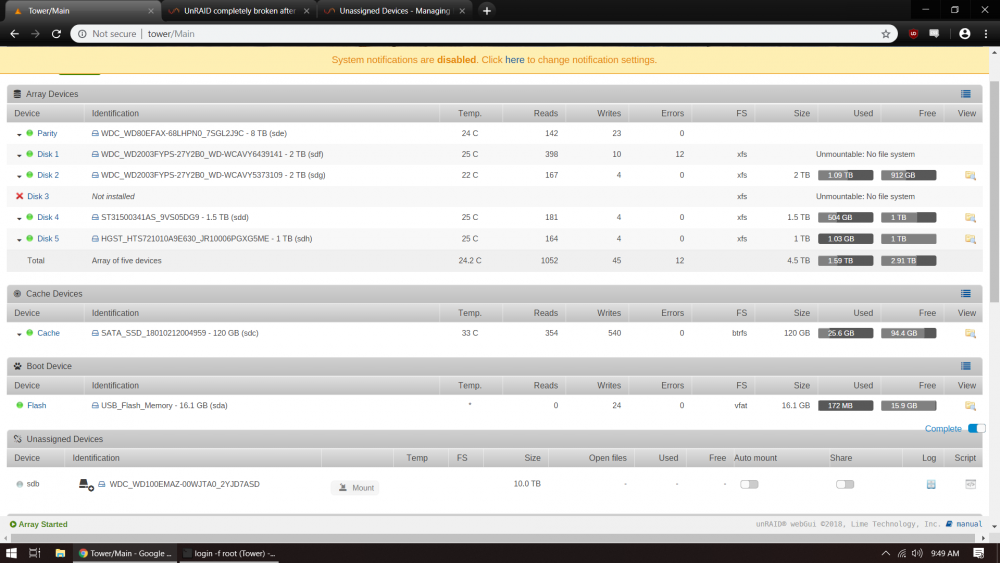The height and width of the screenshot is (563, 1000).
Task: Open Parity device link
Action: click(x=47, y=133)
